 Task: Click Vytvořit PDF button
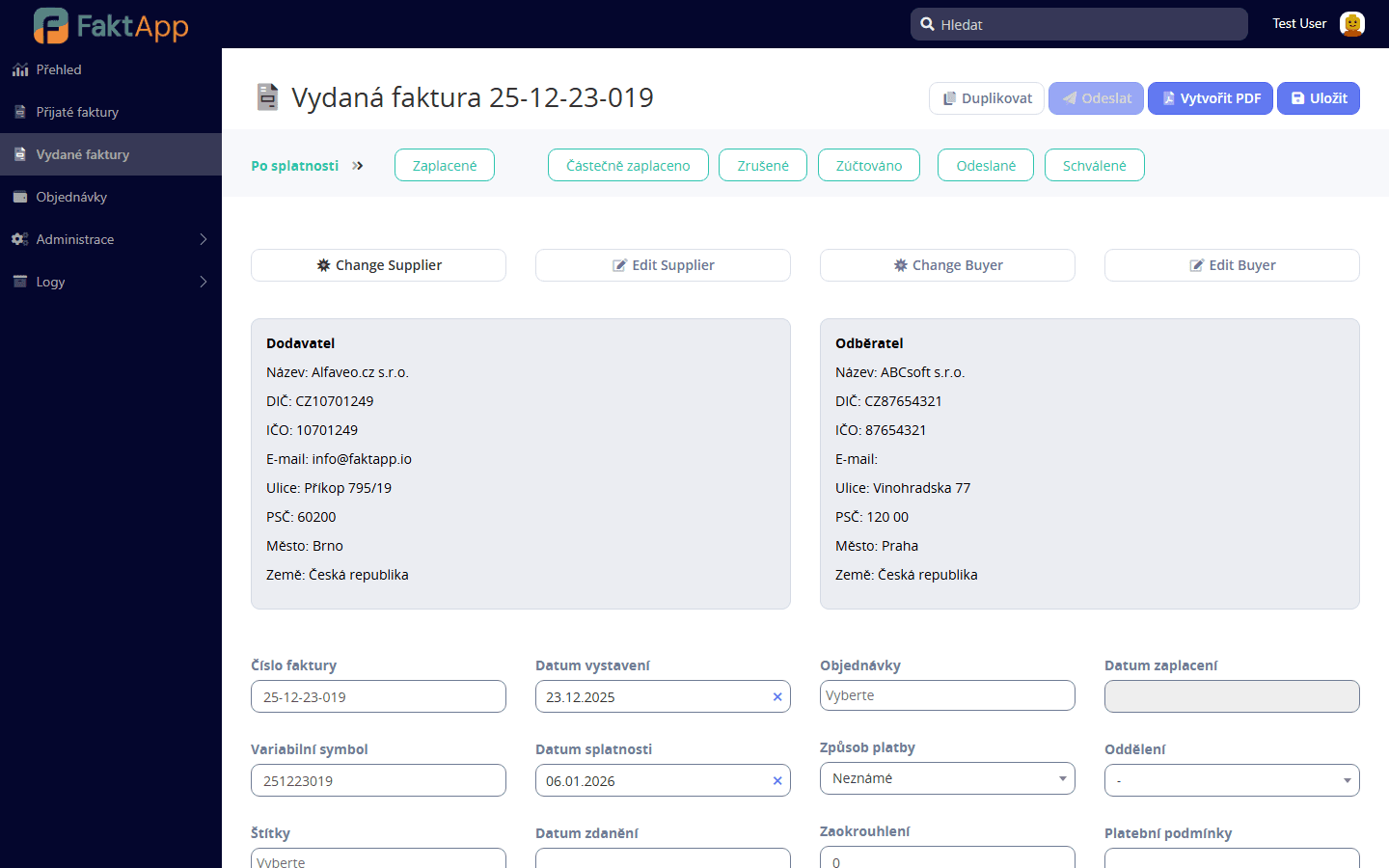click(1211, 98)
